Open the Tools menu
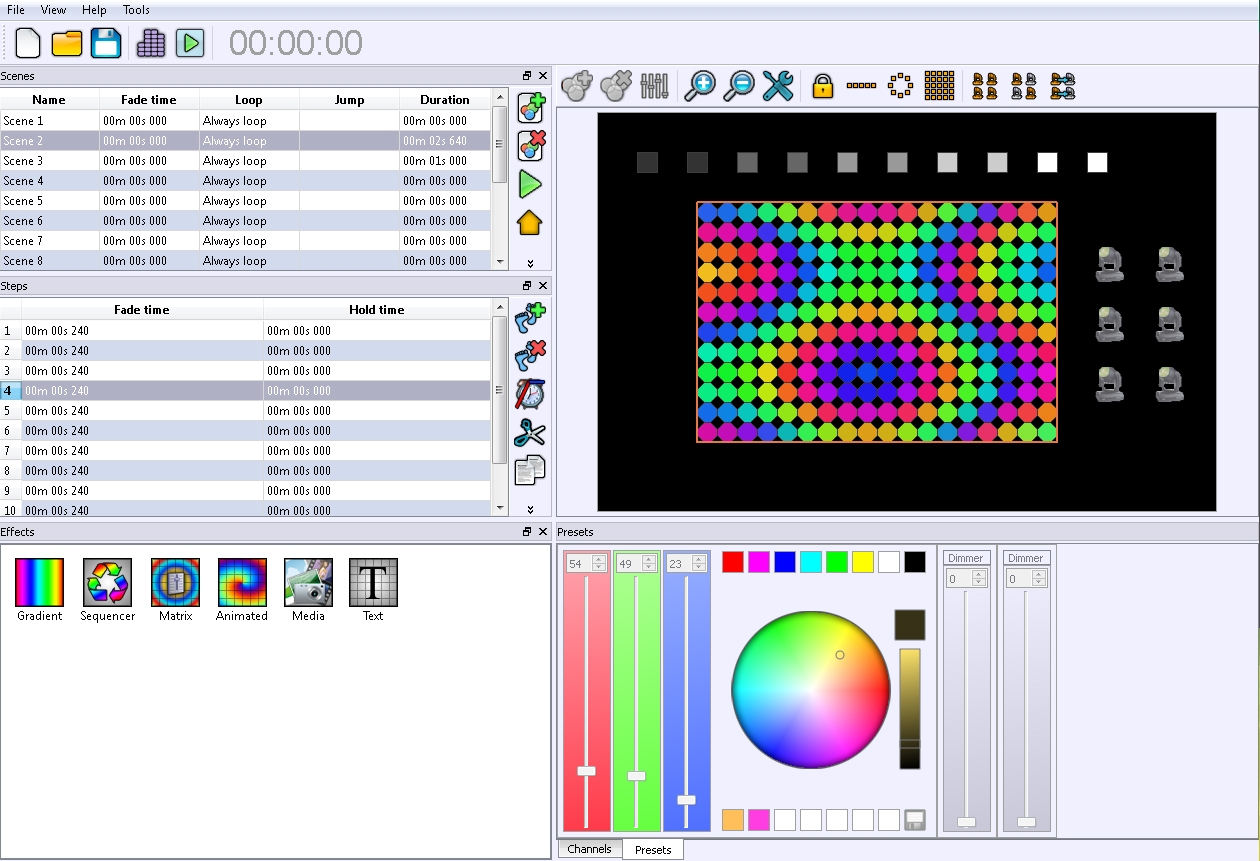 [x=136, y=10]
